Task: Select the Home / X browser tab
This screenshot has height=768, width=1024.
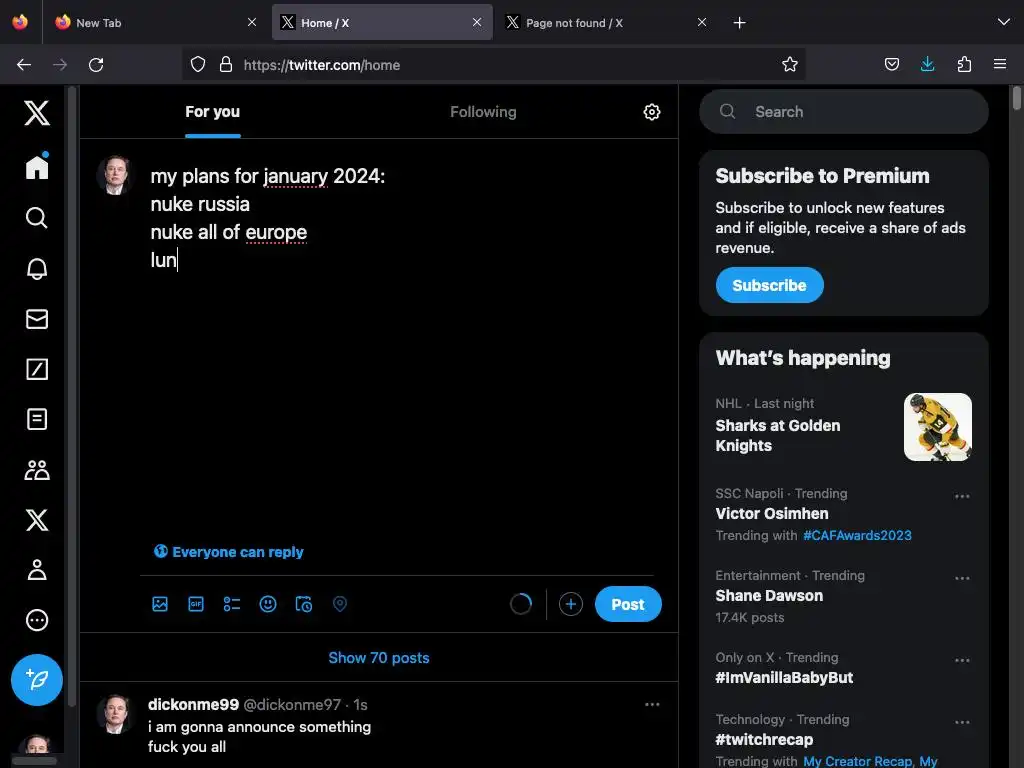Action: pyautogui.click(x=382, y=23)
